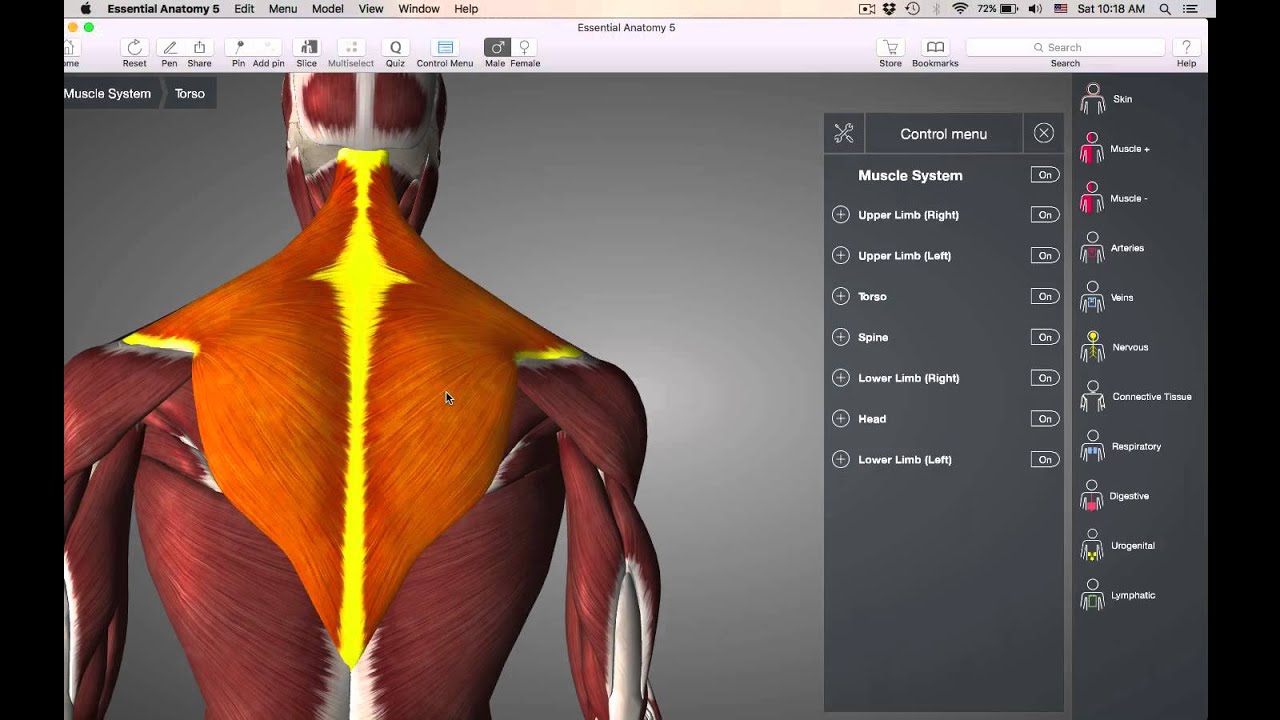Close the Control menu panel
This screenshot has height=720, width=1280.
[x=1044, y=133]
